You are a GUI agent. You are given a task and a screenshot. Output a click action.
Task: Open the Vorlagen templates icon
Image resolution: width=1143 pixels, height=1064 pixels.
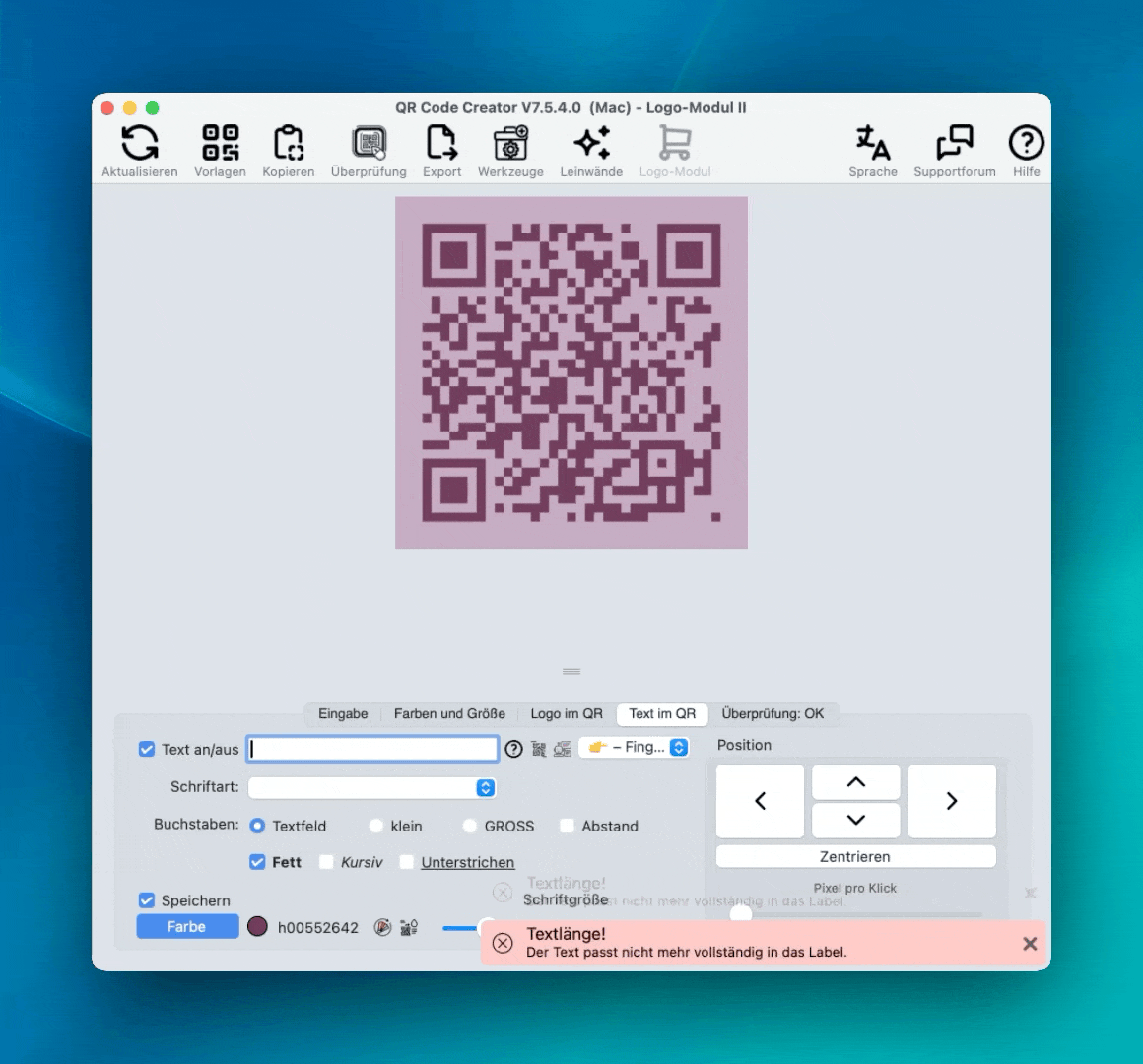[x=220, y=144]
